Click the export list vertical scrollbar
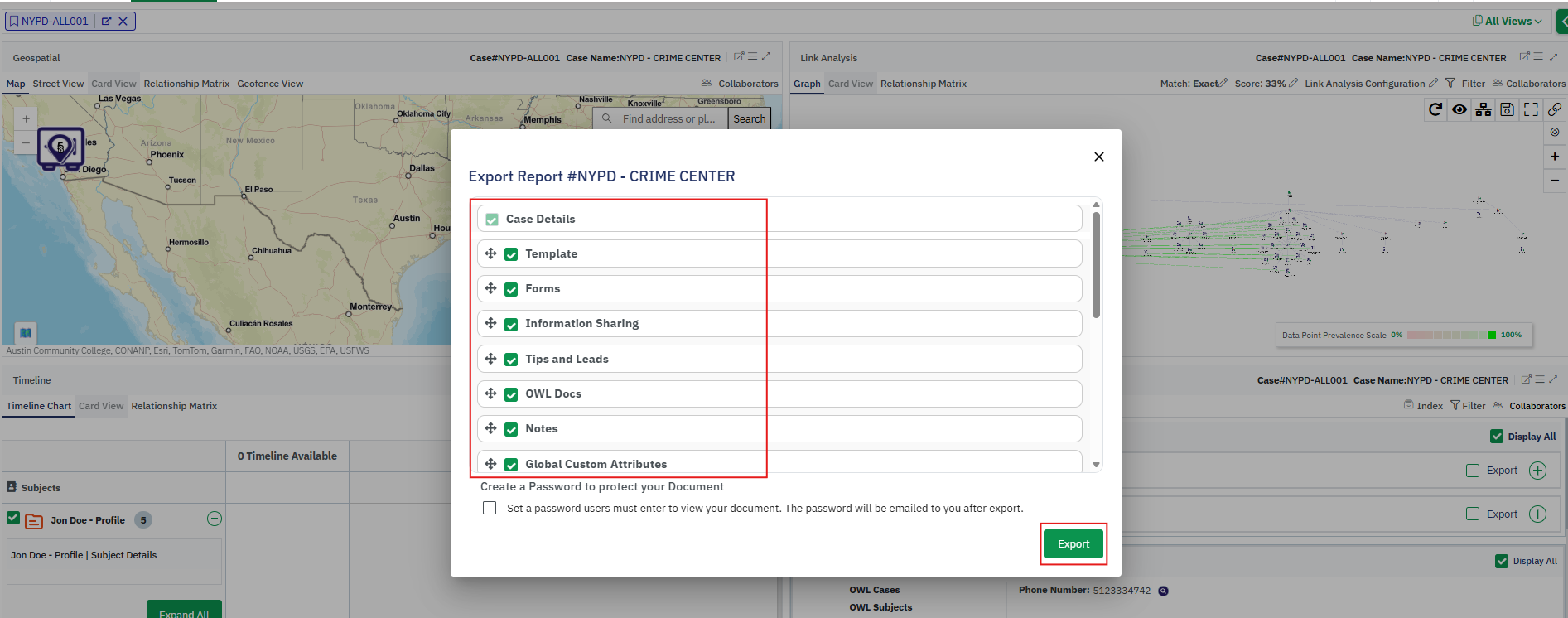 1096,265
